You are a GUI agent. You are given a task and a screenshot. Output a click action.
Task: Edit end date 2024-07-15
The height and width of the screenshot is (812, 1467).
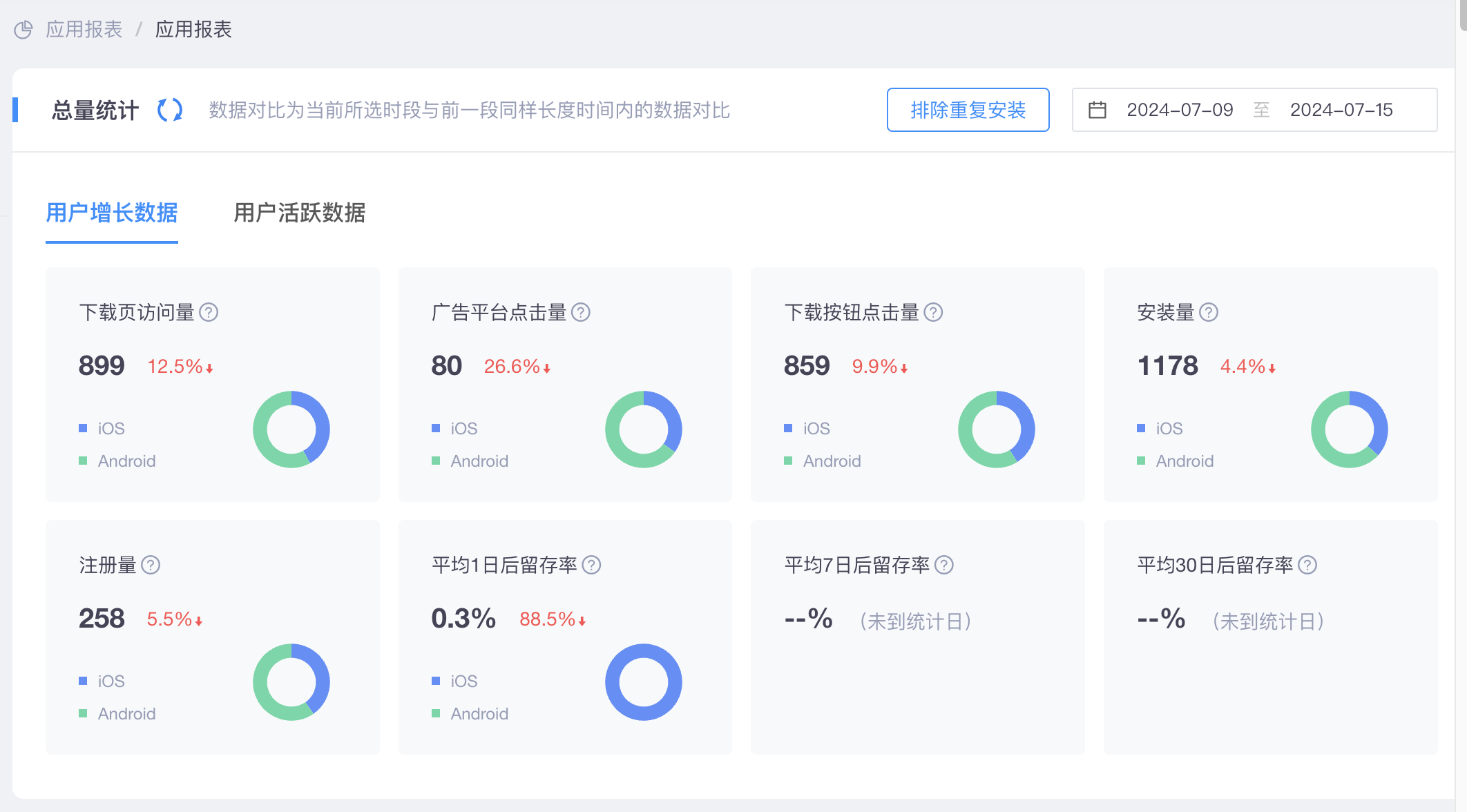1341,110
